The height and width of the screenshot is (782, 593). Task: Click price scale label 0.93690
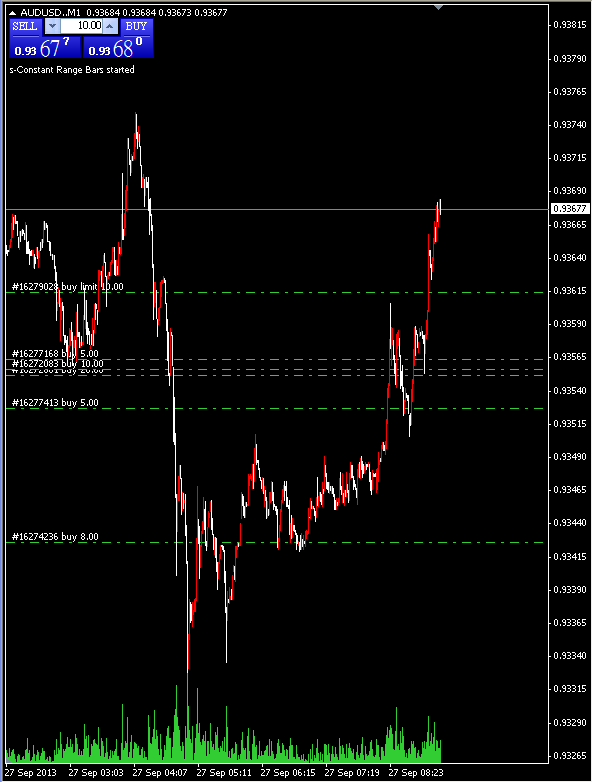[x=570, y=191]
